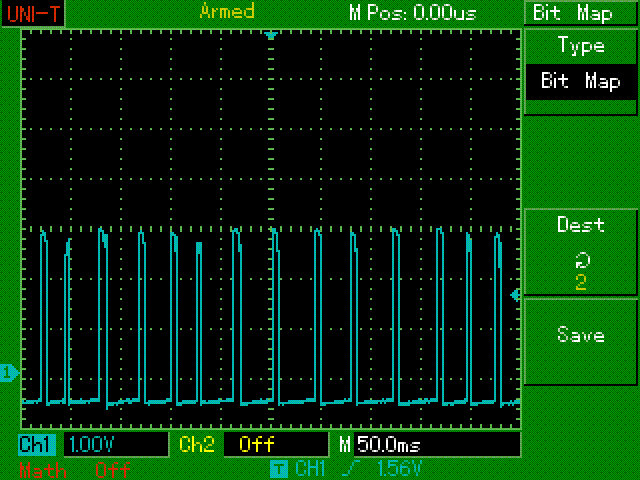This screenshot has height=480, width=640.
Task: Click the Math label
Action: point(42,471)
